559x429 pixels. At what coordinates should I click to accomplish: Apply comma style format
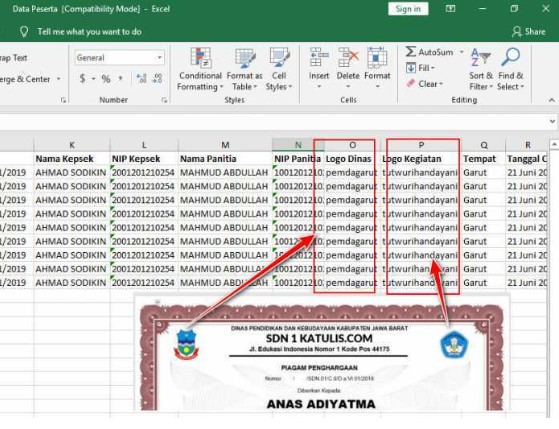120,78
